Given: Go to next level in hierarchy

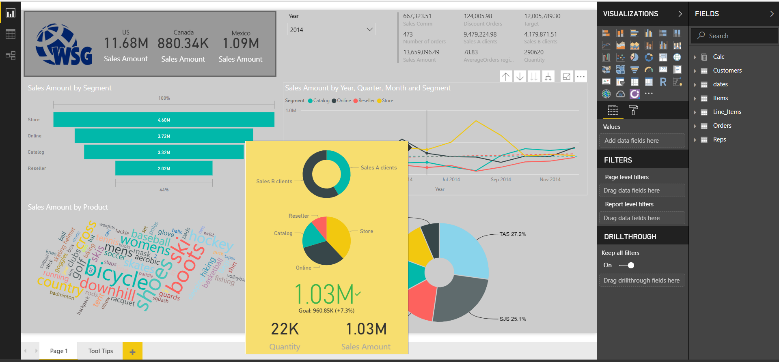Looking at the screenshot, I should coord(534,76).
